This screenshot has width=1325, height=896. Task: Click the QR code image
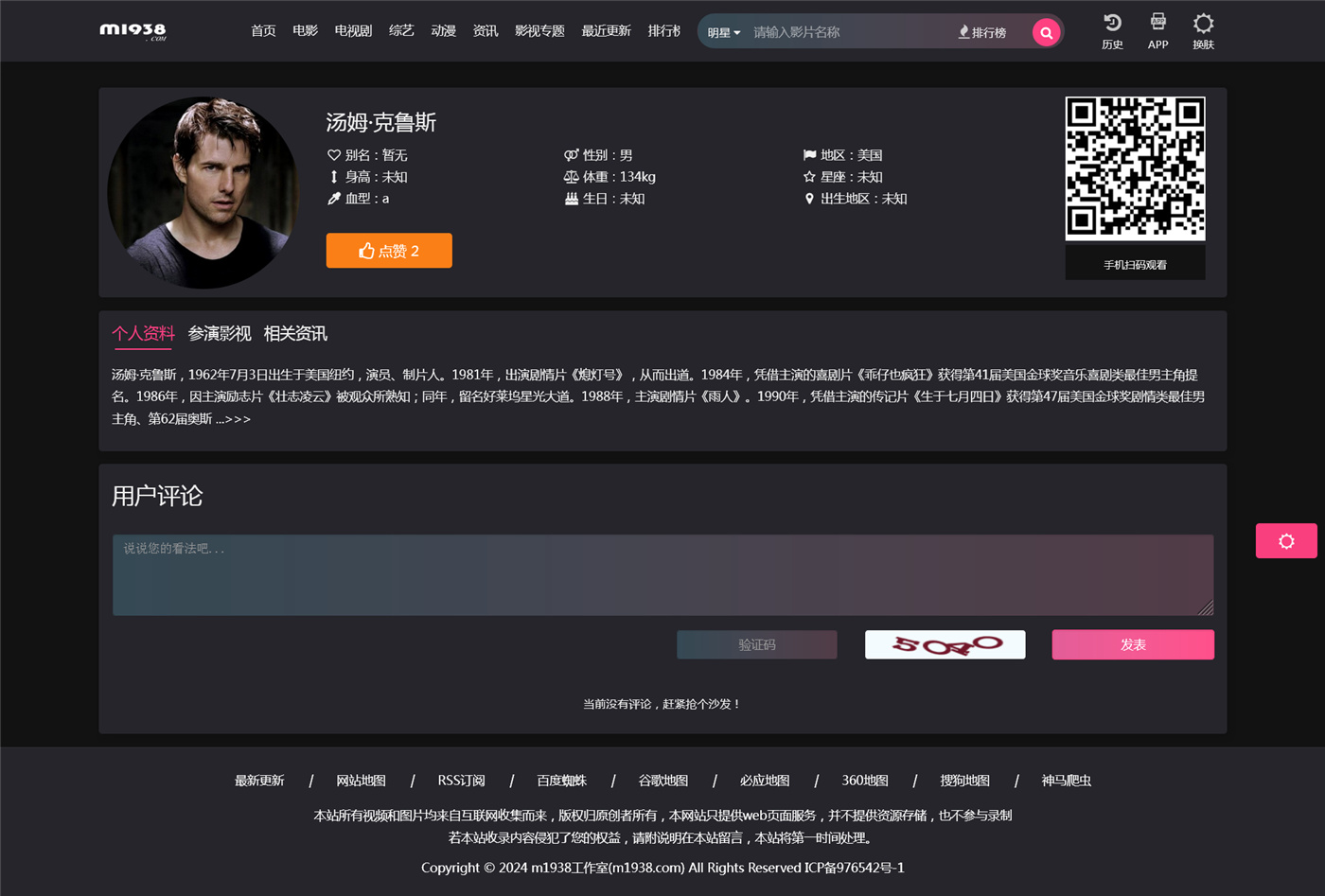click(x=1135, y=167)
